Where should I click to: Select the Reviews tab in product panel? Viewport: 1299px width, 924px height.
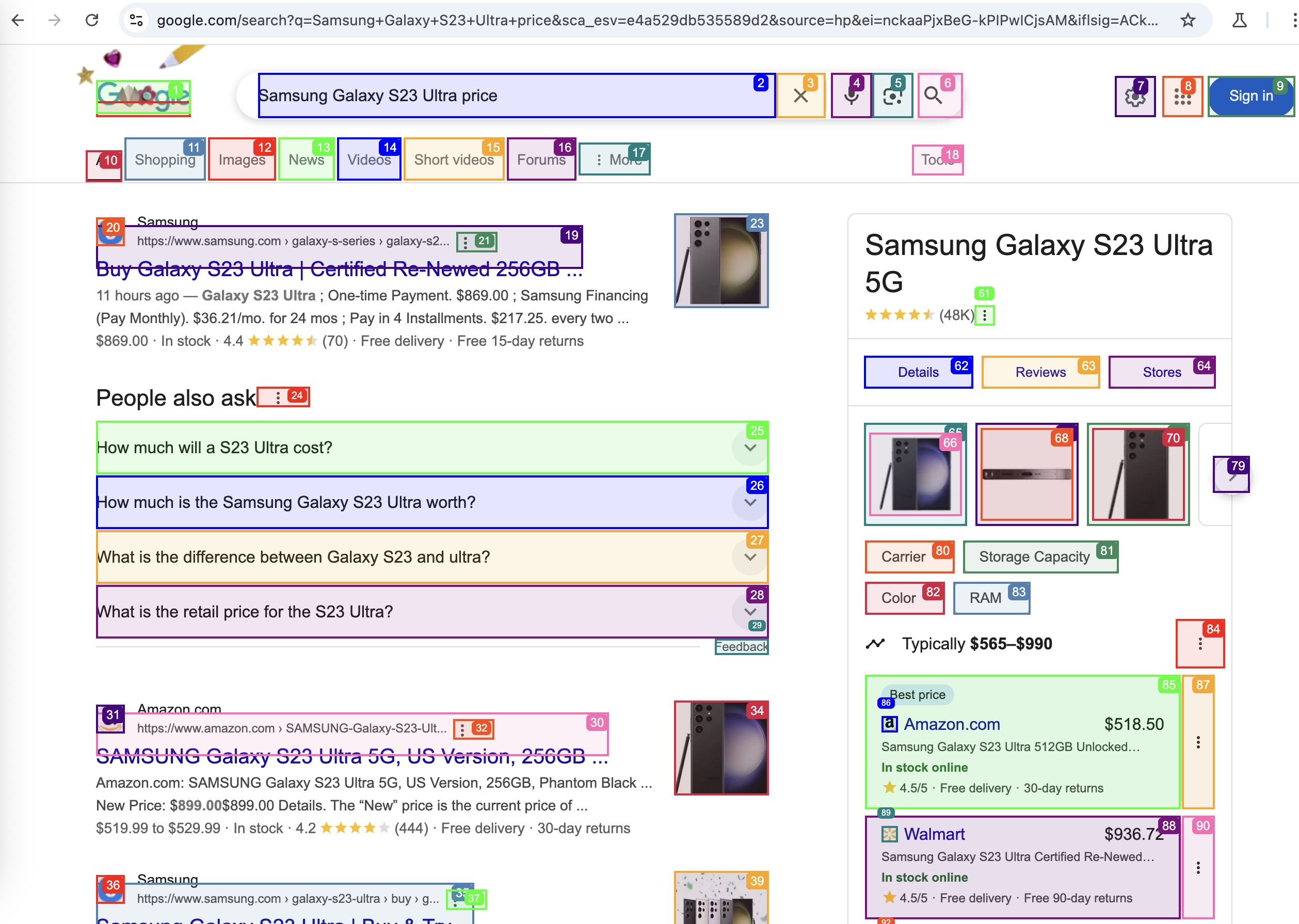pos(1040,372)
